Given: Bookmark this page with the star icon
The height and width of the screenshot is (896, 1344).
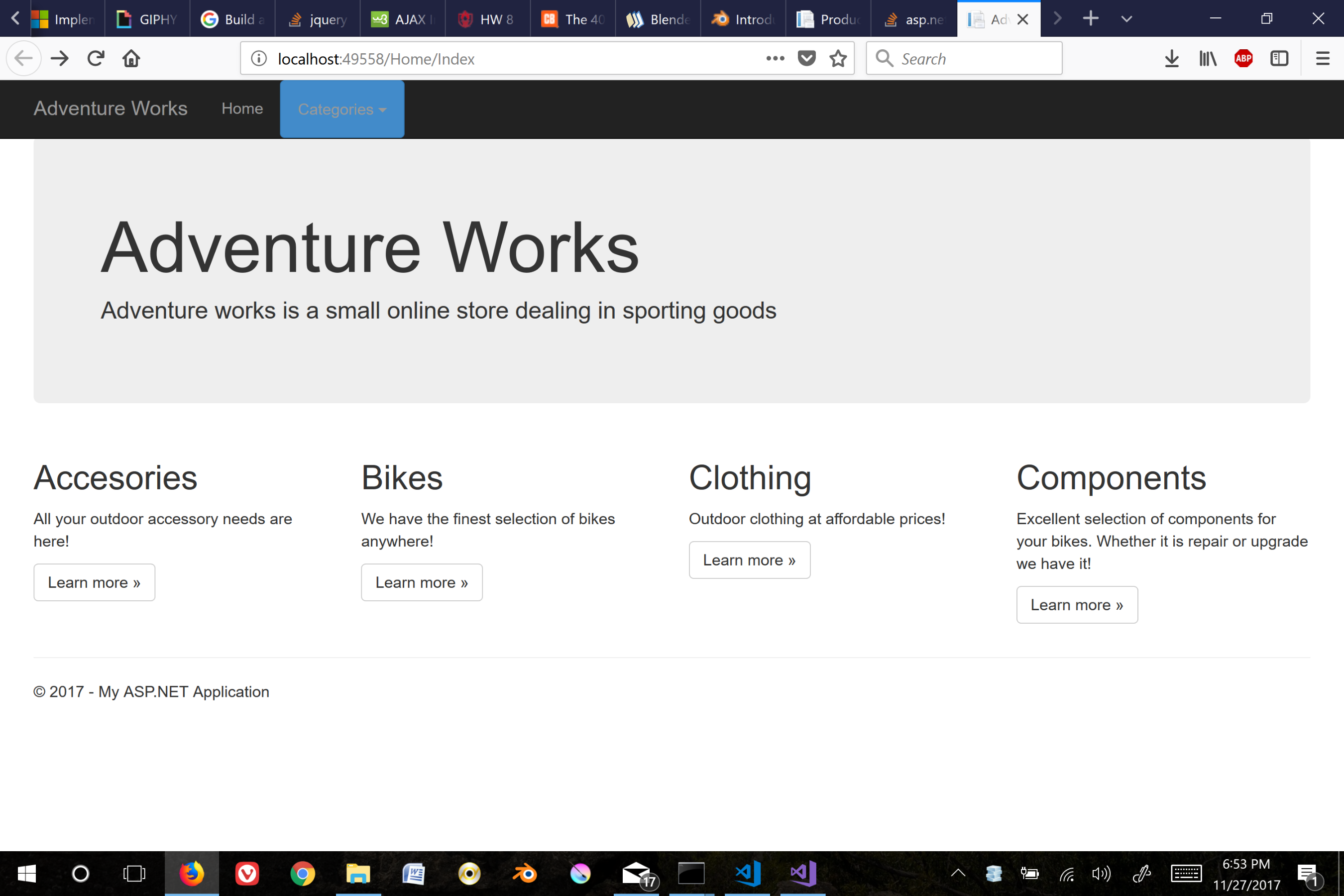Looking at the screenshot, I should click(838, 58).
